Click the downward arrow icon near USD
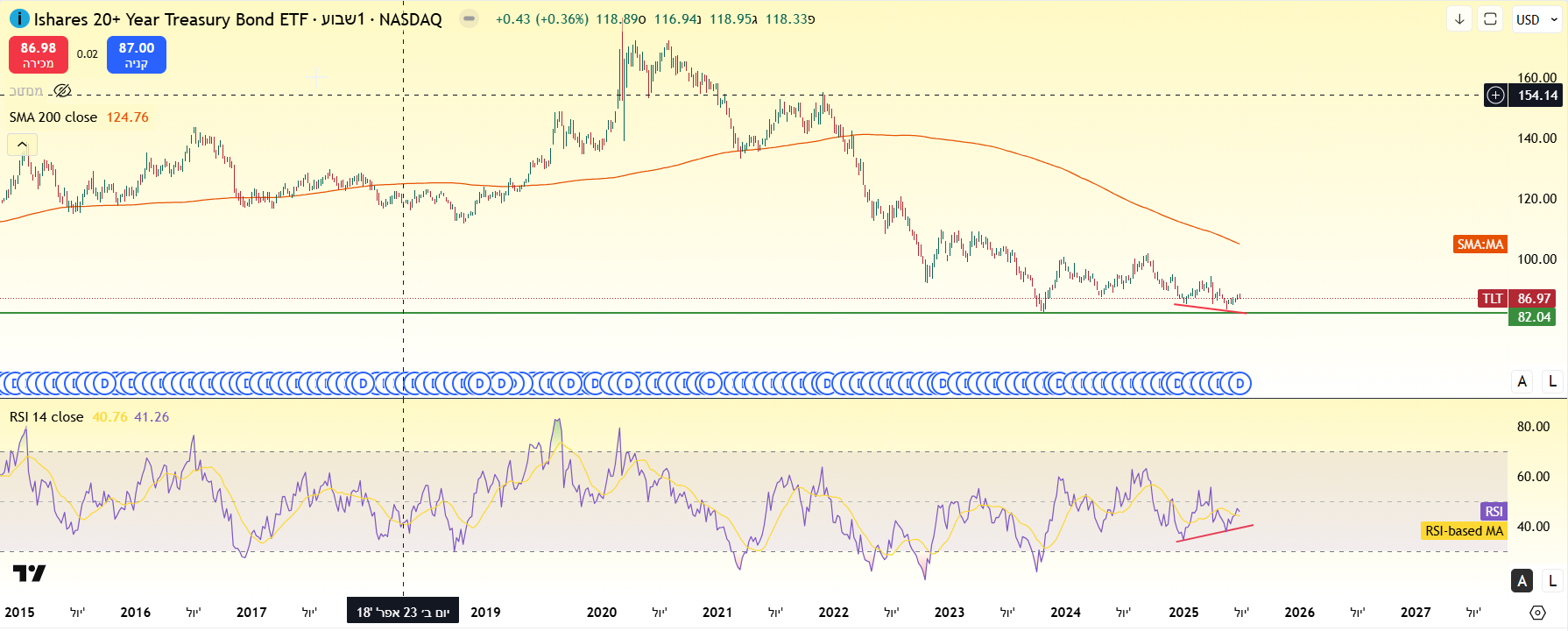The height and width of the screenshot is (631, 1568). pos(1459,19)
